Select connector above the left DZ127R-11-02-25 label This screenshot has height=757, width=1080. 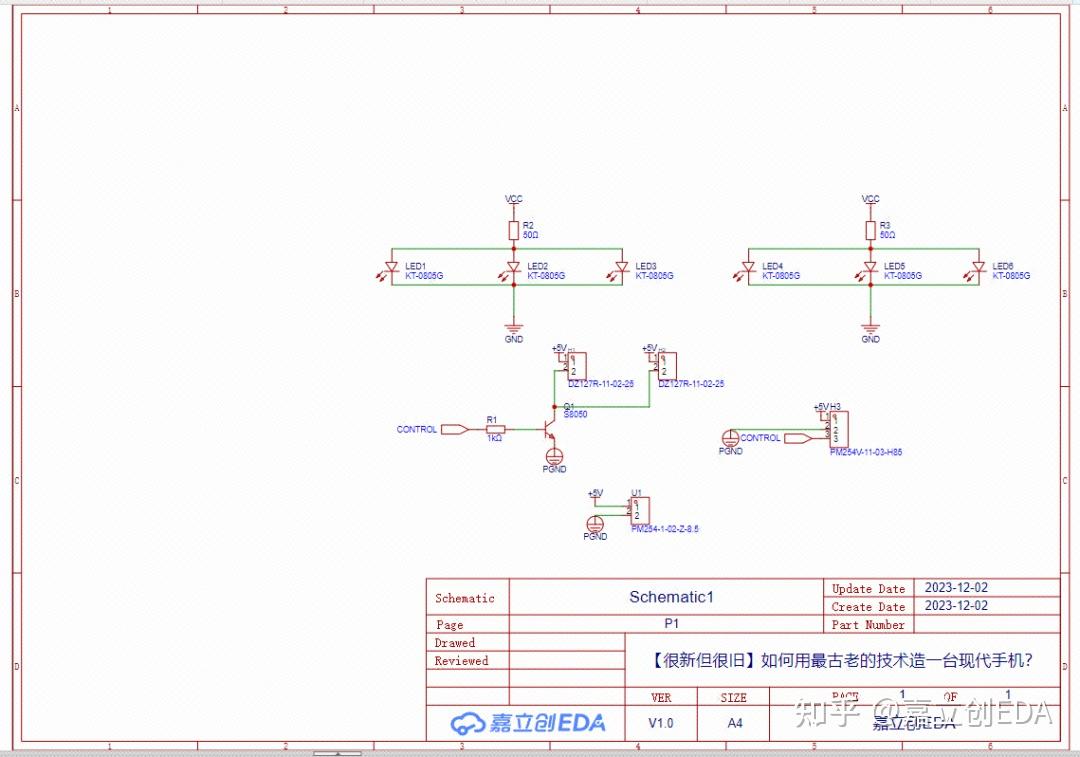pyautogui.click(x=577, y=366)
